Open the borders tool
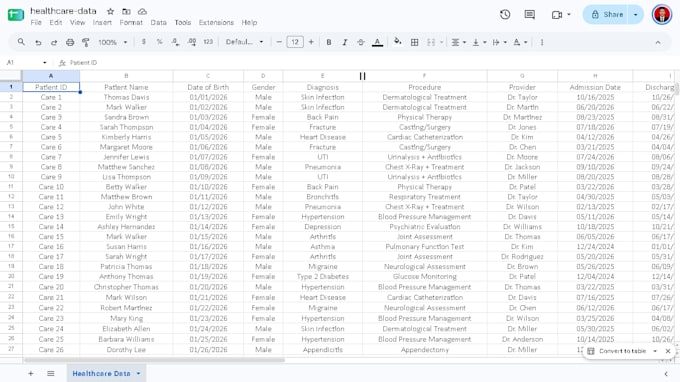The width and height of the screenshot is (680, 382). (415, 42)
